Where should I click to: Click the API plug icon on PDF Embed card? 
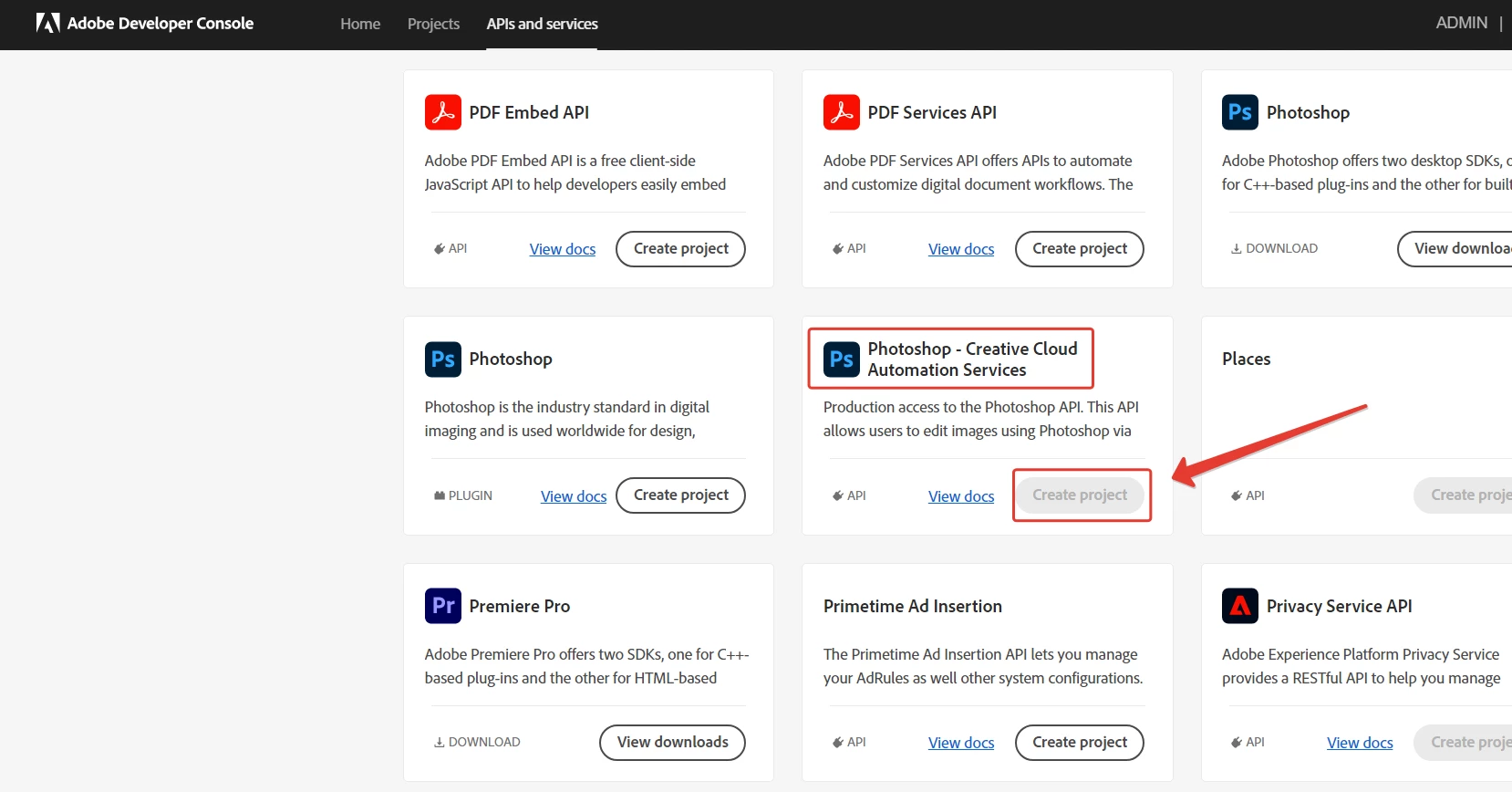point(440,248)
